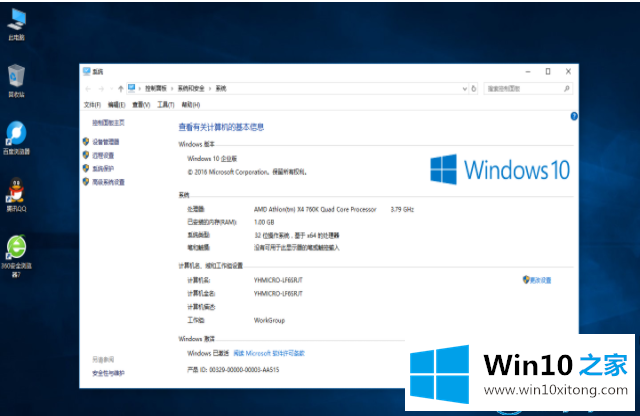Open 高级系统设置 link
The width and height of the screenshot is (640, 416).
[108, 182]
